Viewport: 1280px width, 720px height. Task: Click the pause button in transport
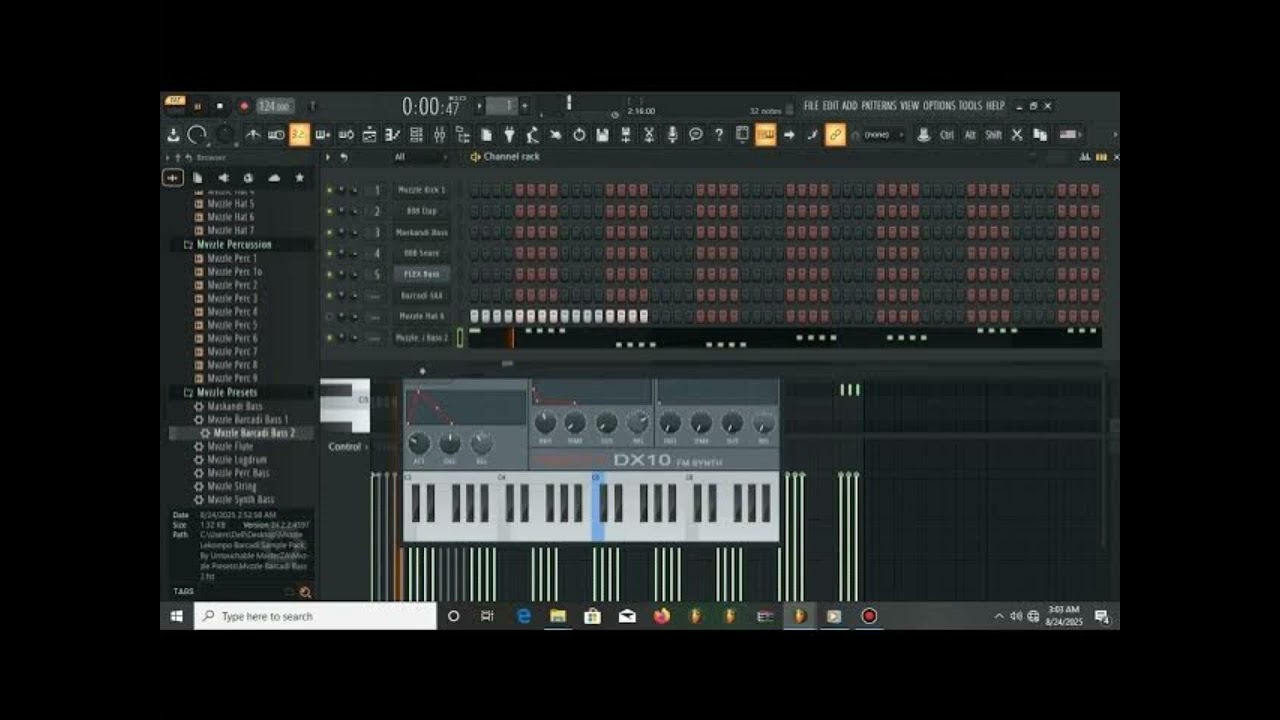[x=197, y=106]
